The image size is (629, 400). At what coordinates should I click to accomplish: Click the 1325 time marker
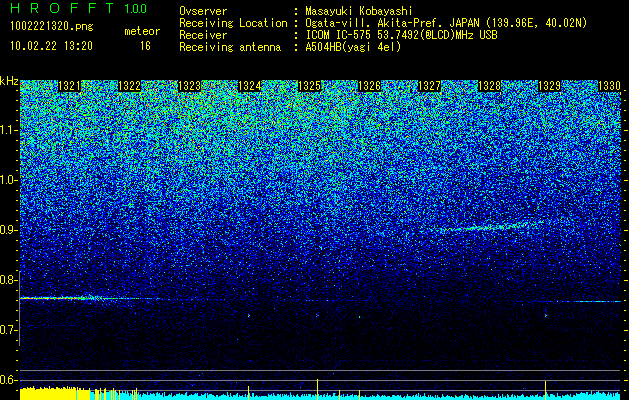310,86
